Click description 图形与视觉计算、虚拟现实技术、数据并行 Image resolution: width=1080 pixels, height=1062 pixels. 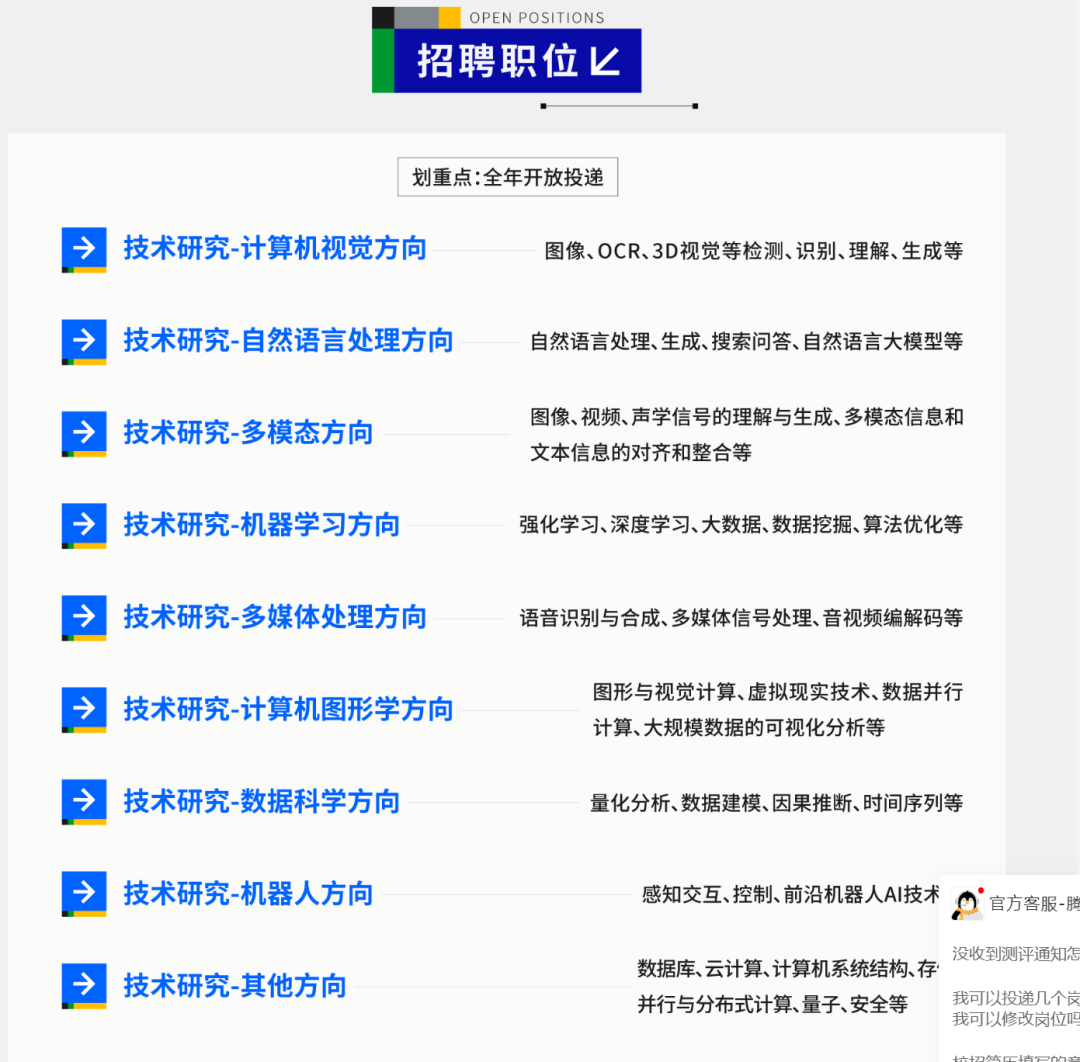point(778,692)
